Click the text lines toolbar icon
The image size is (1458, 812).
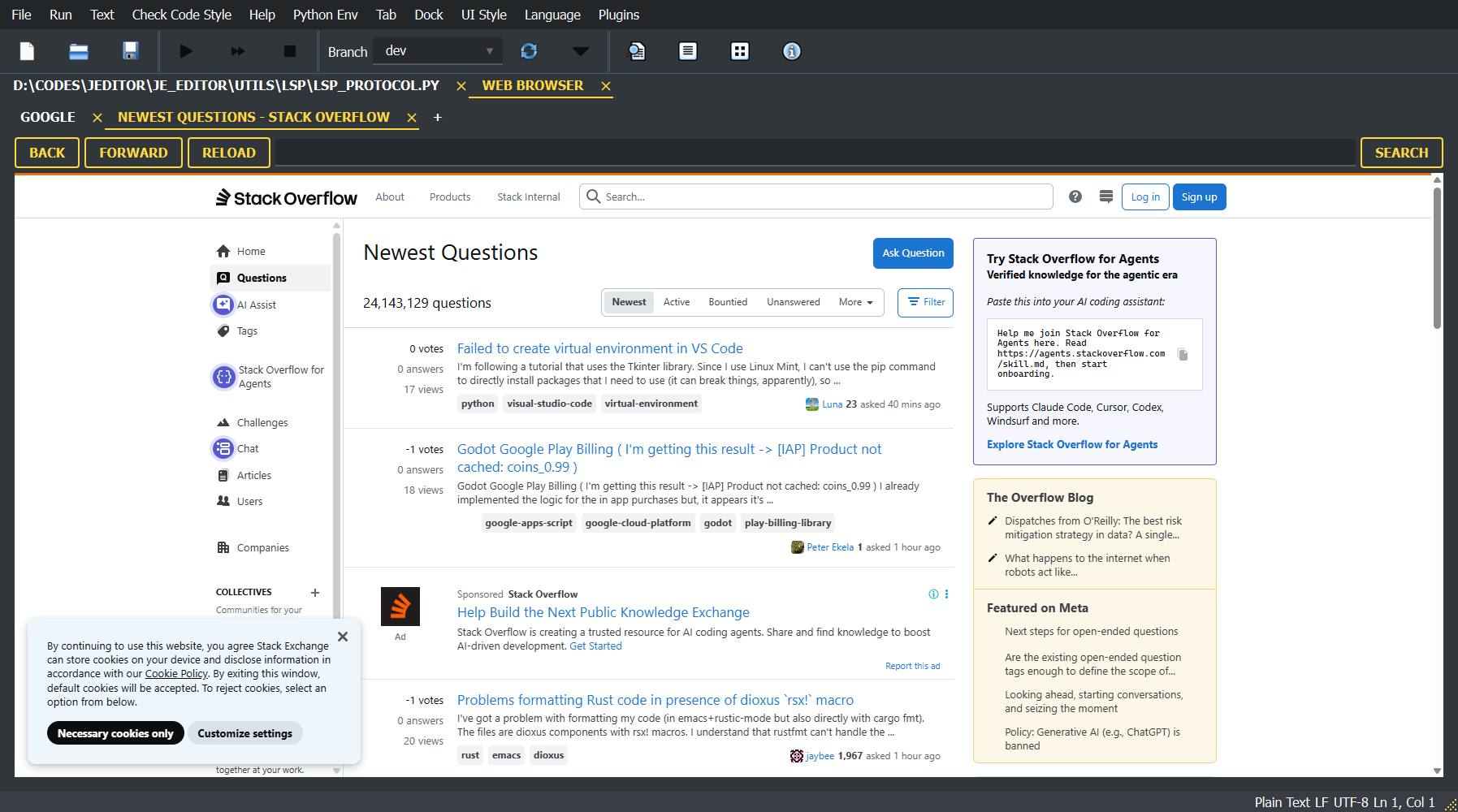(688, 51)
